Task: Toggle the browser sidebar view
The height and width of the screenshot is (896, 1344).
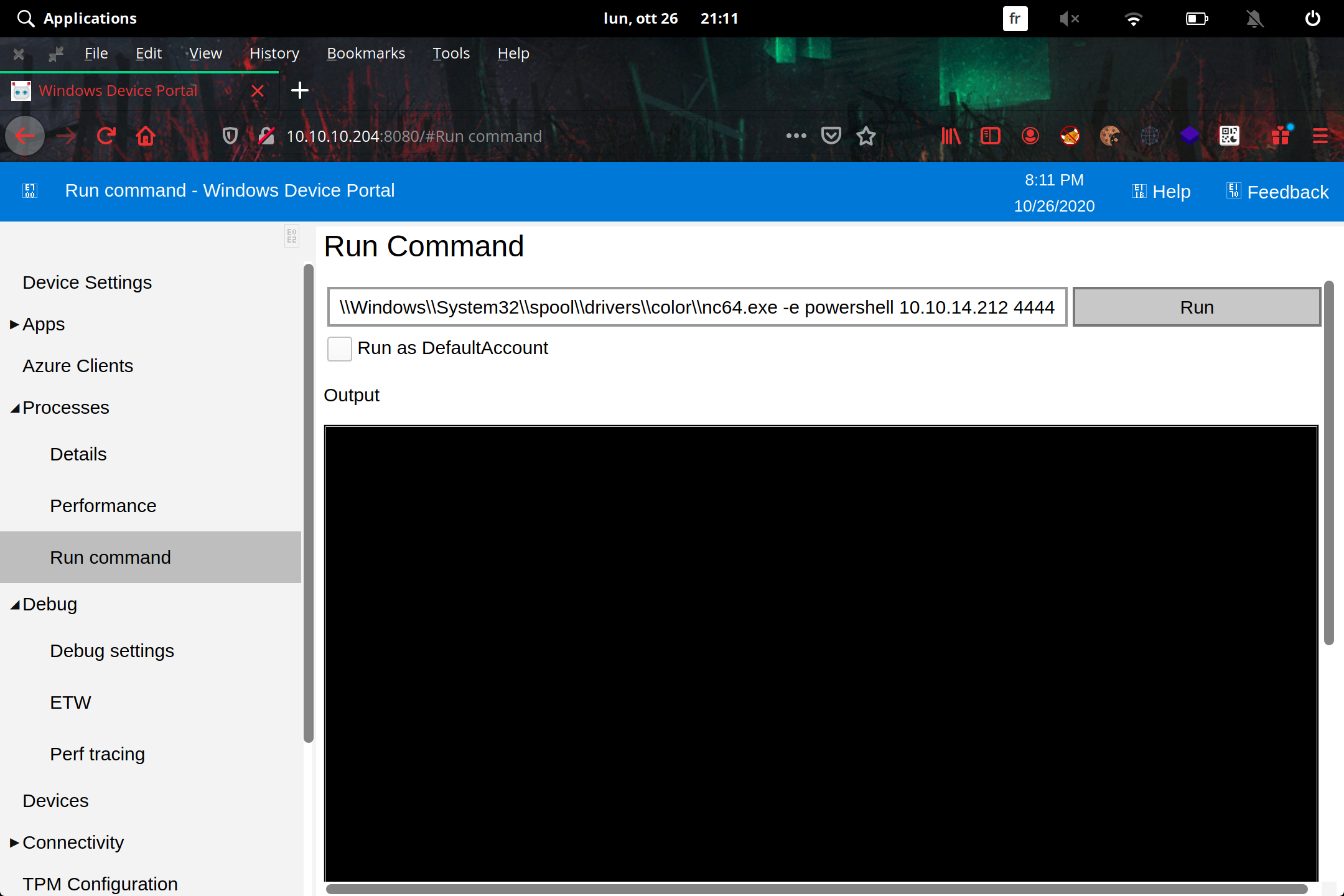Action: (x=991, y=136)
